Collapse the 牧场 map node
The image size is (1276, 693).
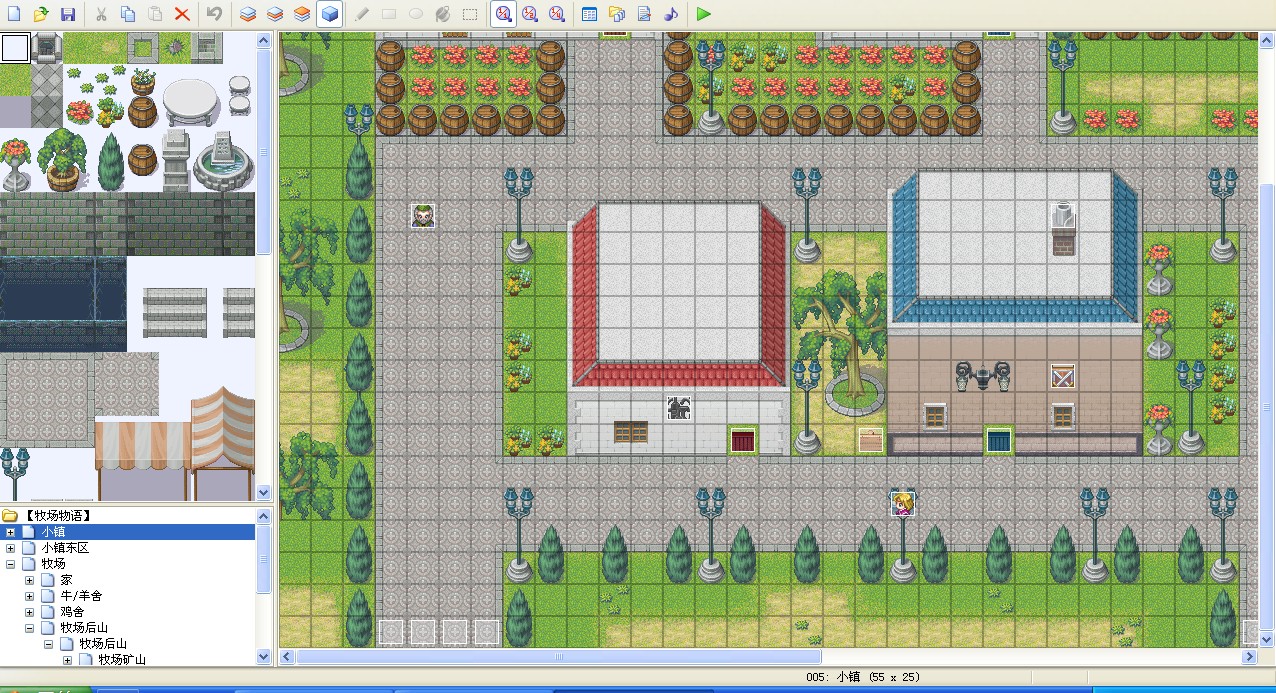coord(11,564)
